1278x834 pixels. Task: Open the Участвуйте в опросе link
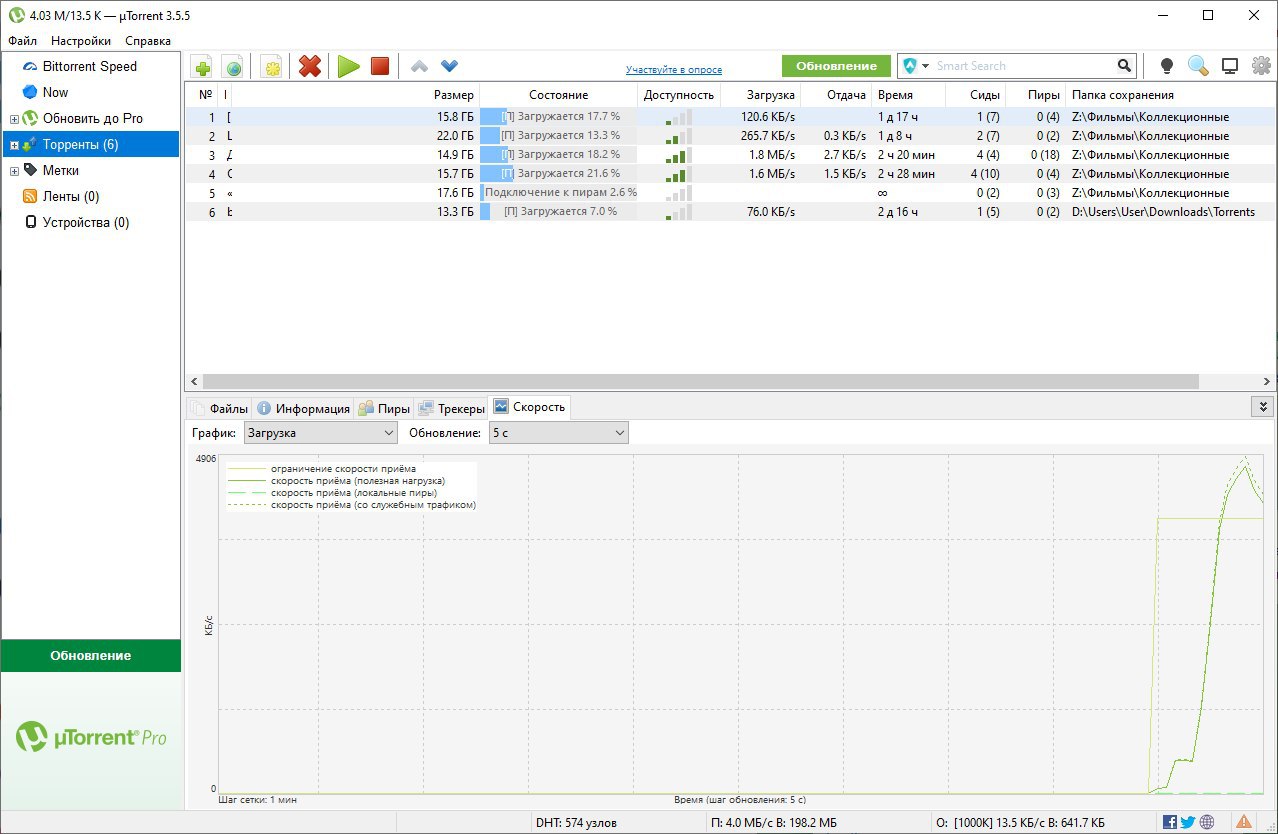tap(674, 70)
